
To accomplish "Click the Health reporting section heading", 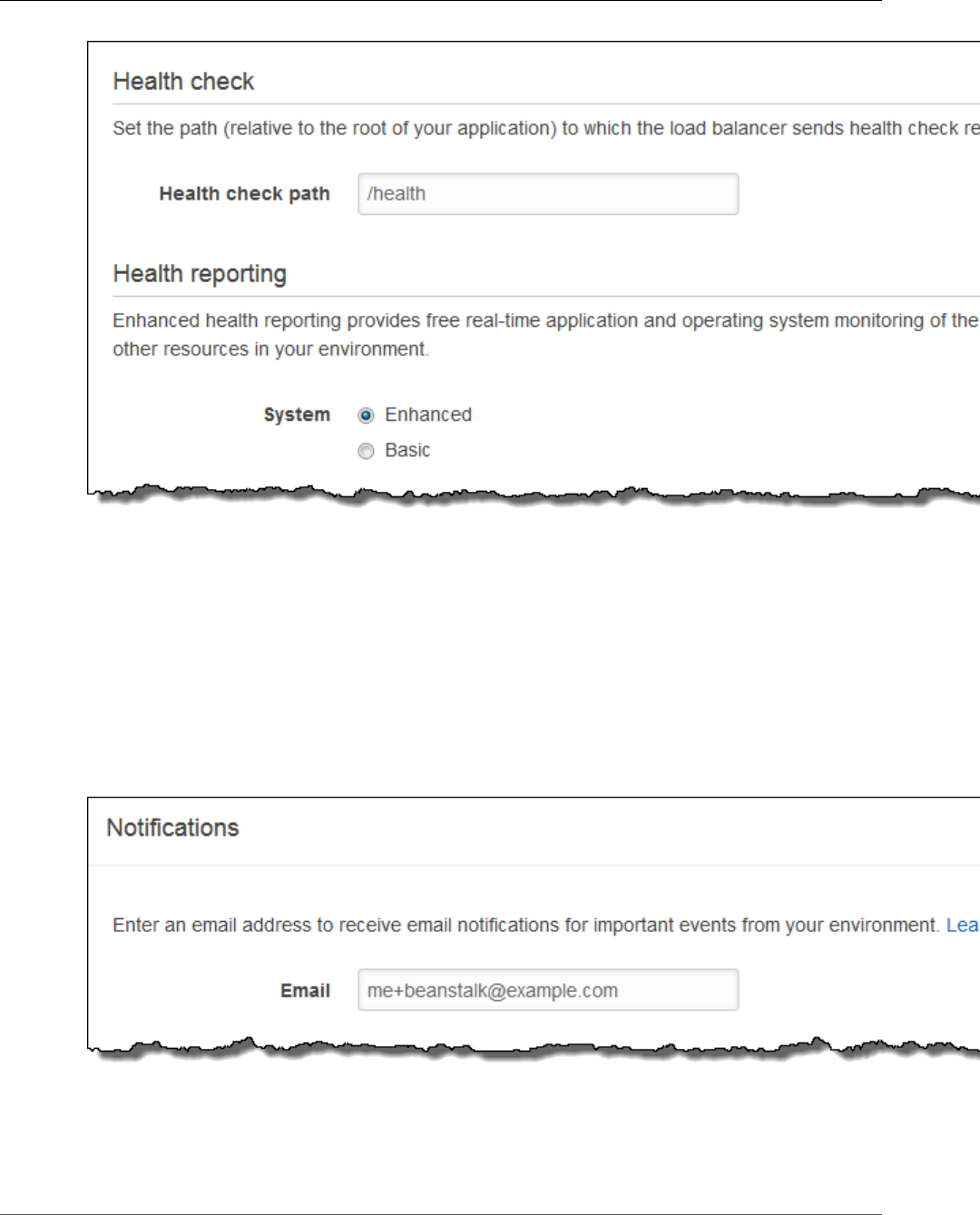I will pos(200,274).
